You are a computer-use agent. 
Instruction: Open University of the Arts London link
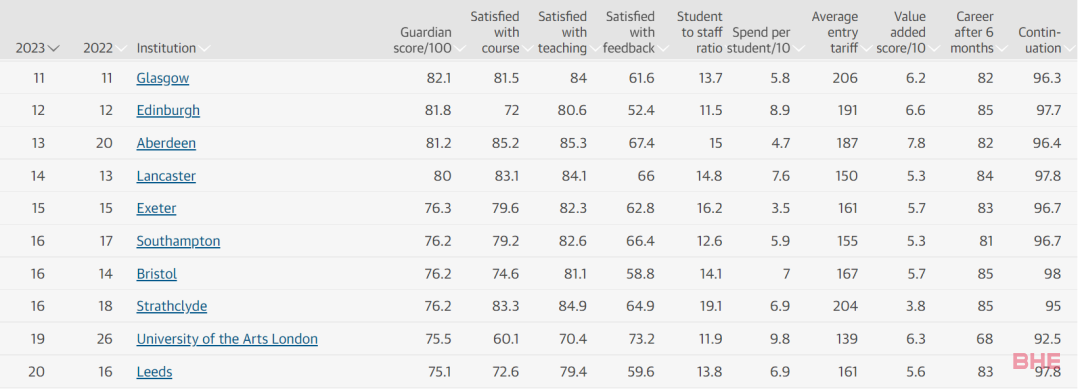click(x=227, y=339)
